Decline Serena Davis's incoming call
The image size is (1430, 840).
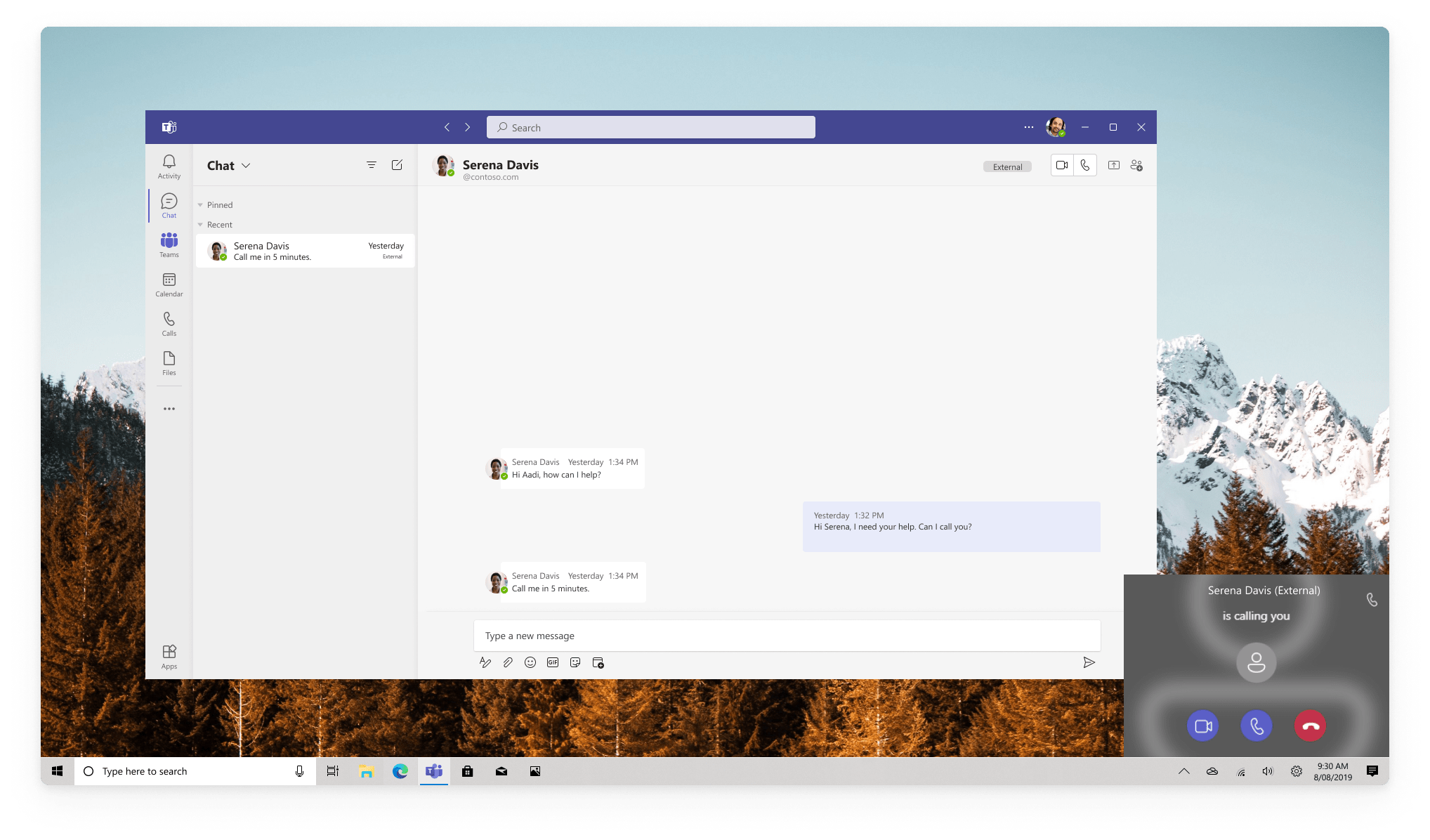pyautogui.click(x=1309, y=726)
